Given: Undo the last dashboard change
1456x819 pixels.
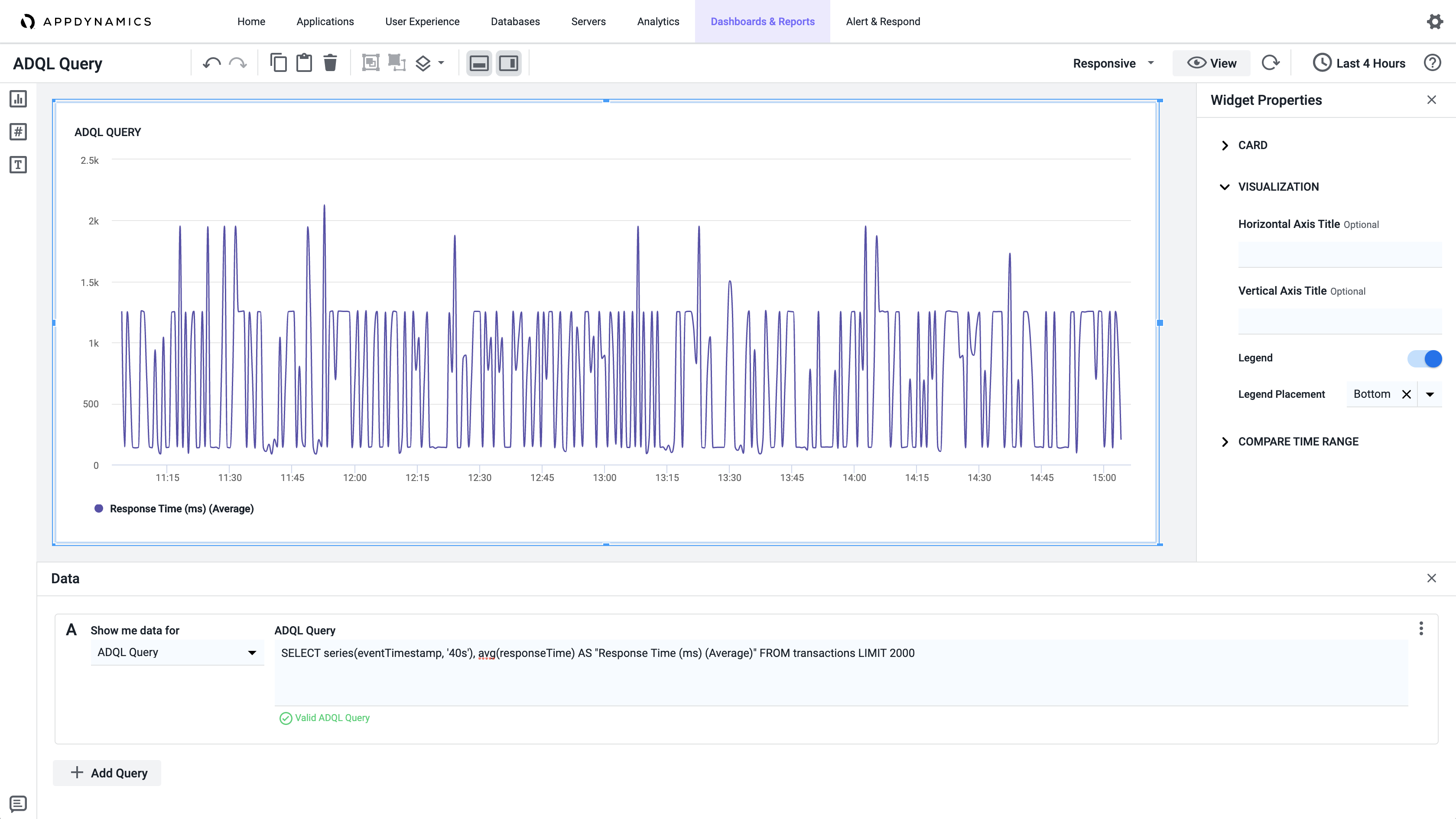Looking at the screenshot, I should [x=212, y=63].
